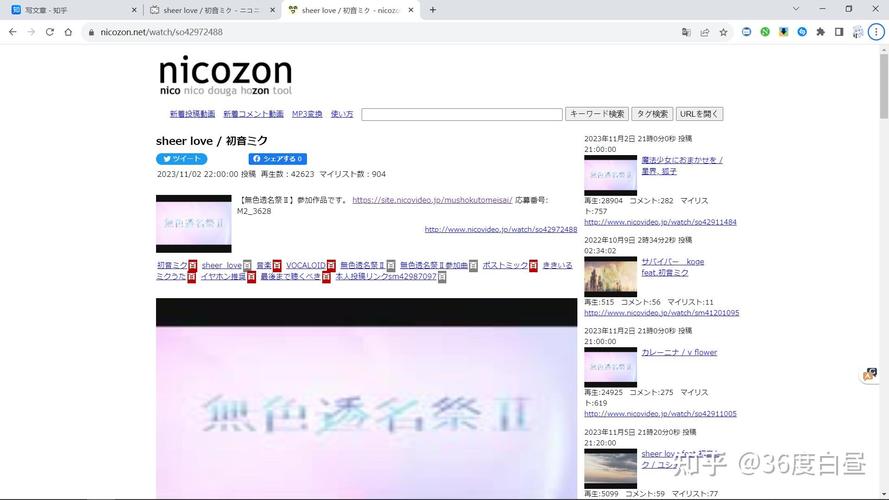Screen dimensions: 889x500
Task: Switch to the sheer love ニコニコ tab
Action: (x=211, y=10)
